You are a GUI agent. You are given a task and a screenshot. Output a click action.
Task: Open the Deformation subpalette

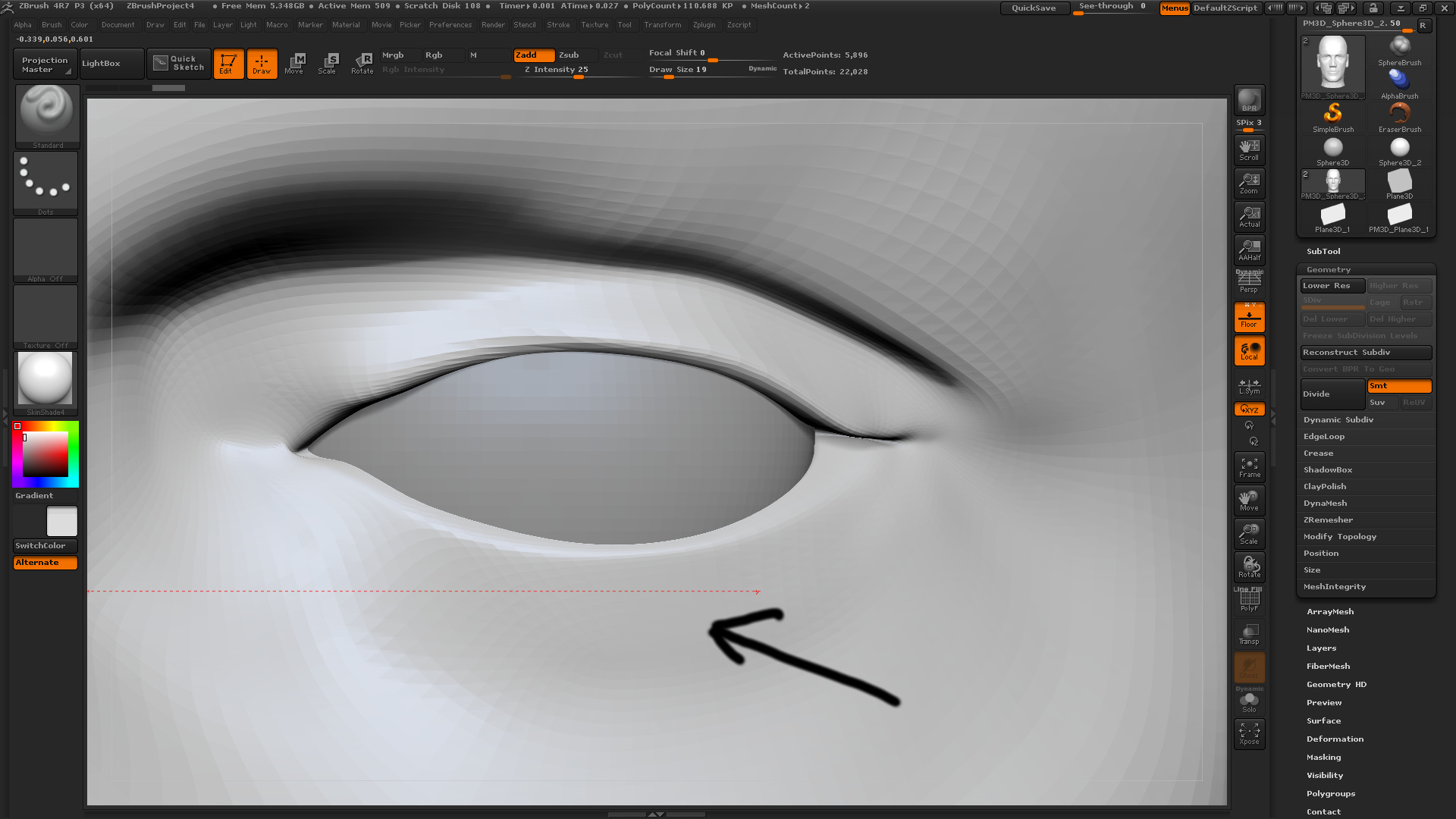[x=1335, y=739]
